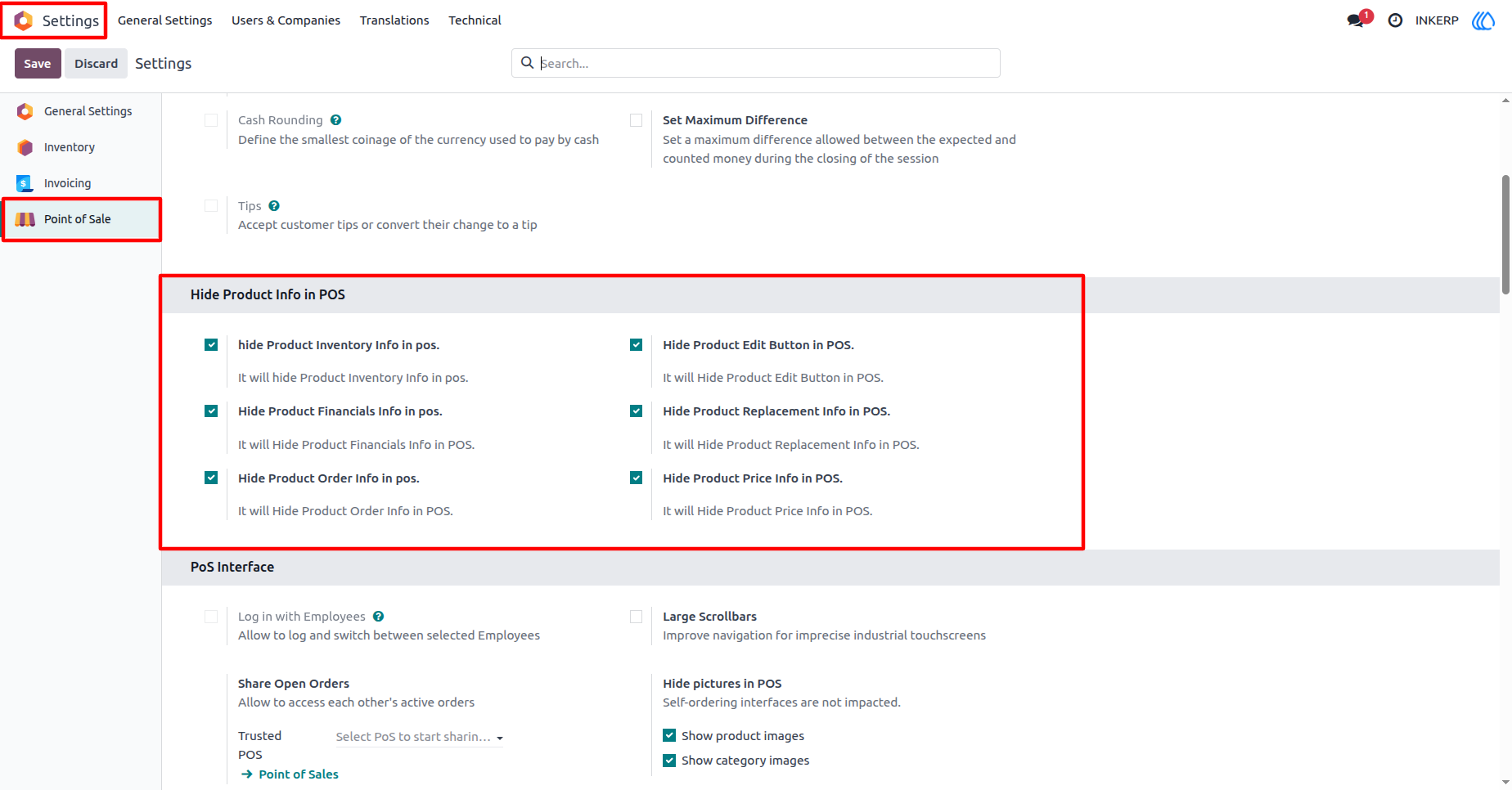Click the Save button

(x=38, y=64)
